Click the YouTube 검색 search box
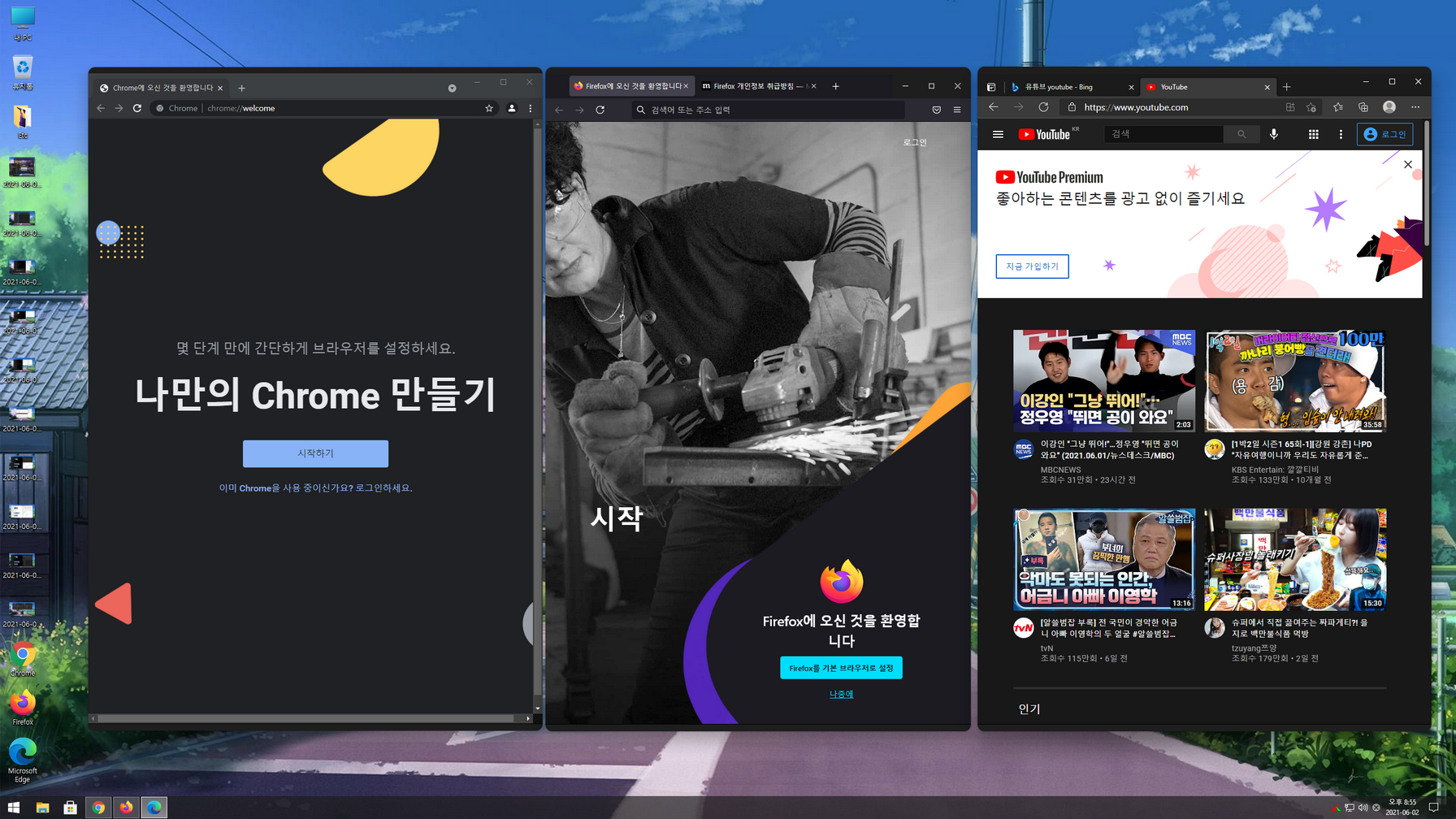This screenshot has height=819, width=1456. (1163, 134)
